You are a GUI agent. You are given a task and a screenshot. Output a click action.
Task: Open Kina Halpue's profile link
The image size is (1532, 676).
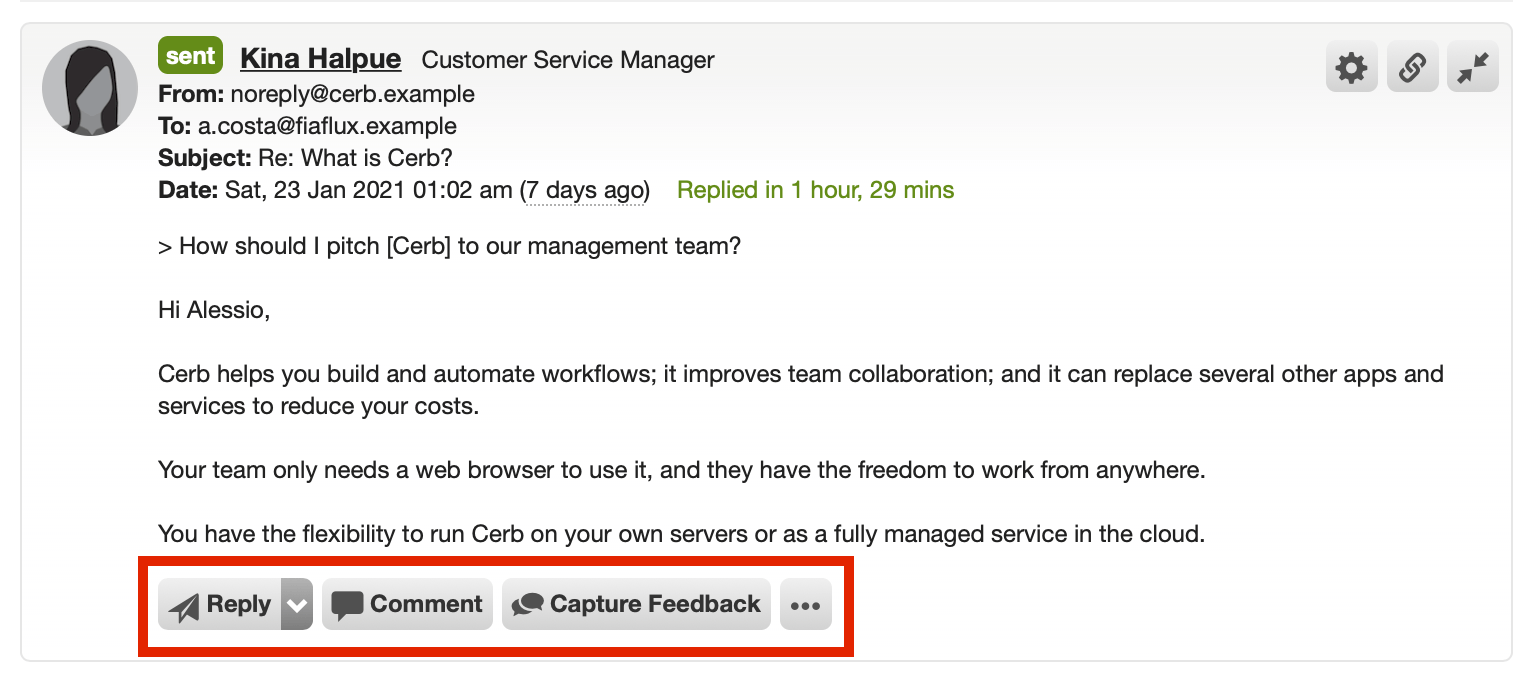321,59
